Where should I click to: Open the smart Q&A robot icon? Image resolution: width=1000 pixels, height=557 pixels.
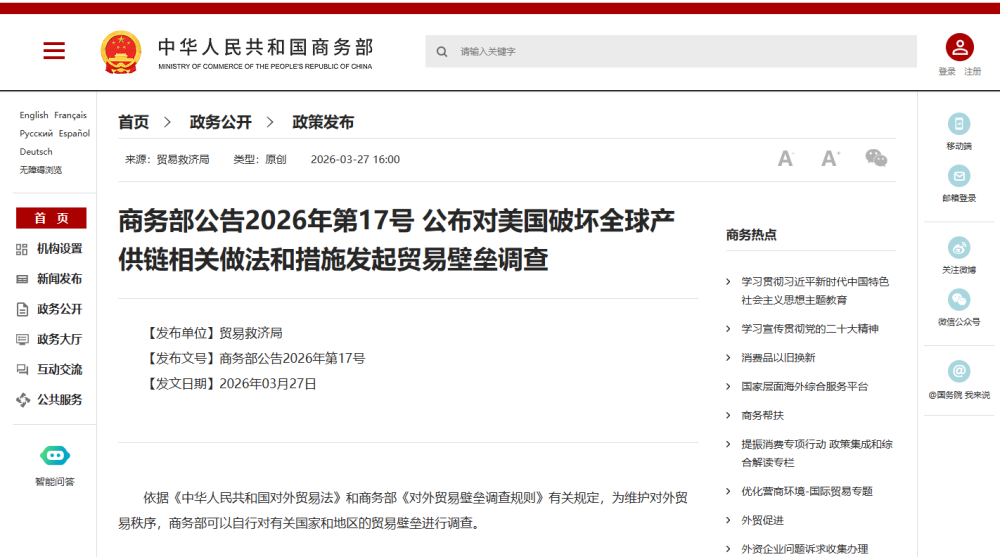click(55, 456)
